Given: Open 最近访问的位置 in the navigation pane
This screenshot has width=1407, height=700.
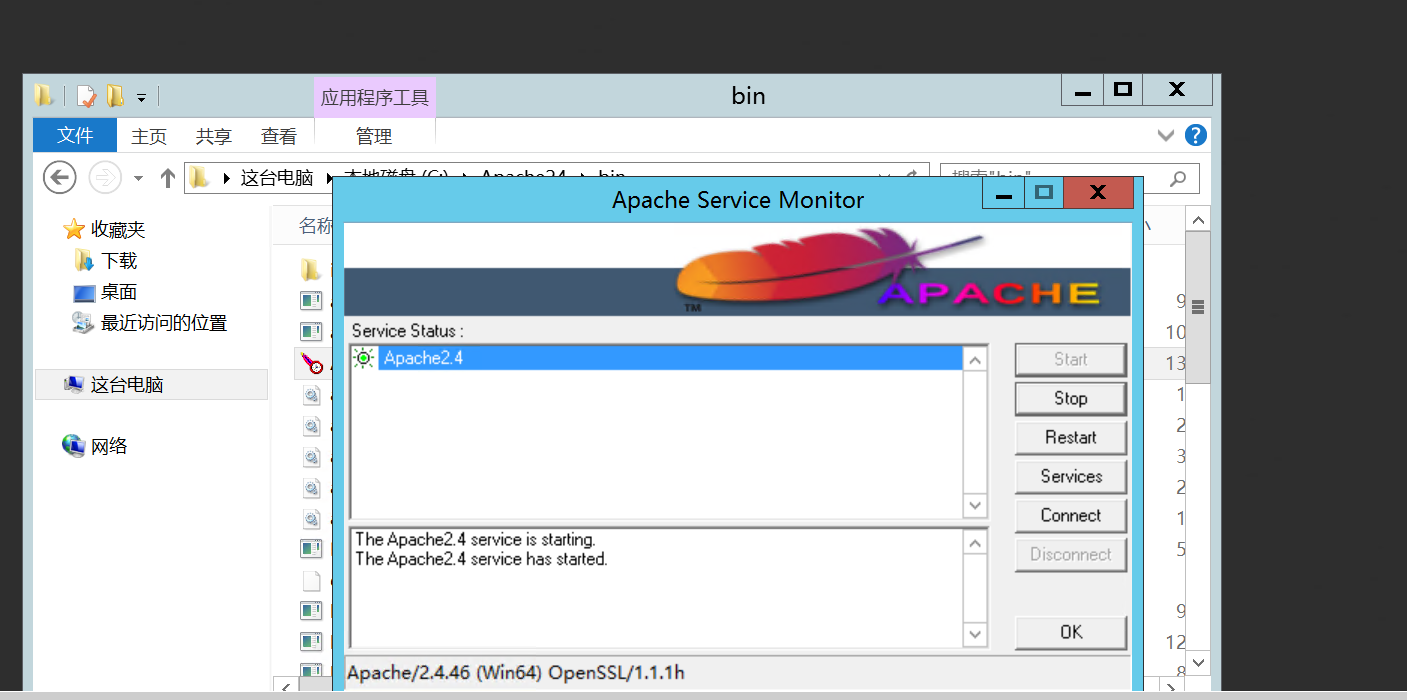Looking at the screenshot, I should pyautogui.click(x=164, y=323).
